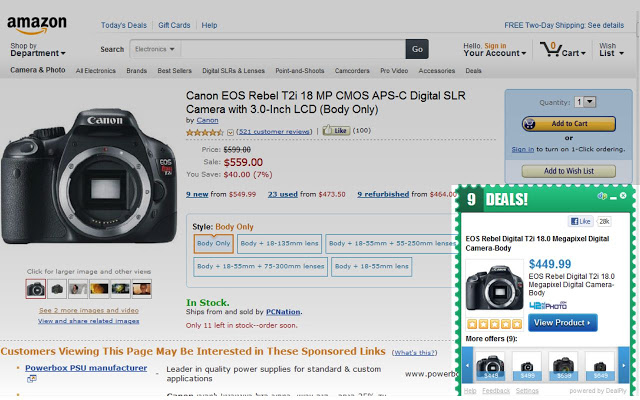Screen dimensions: 640x400
Task: Click View and share related images
Action: [89, 321]
